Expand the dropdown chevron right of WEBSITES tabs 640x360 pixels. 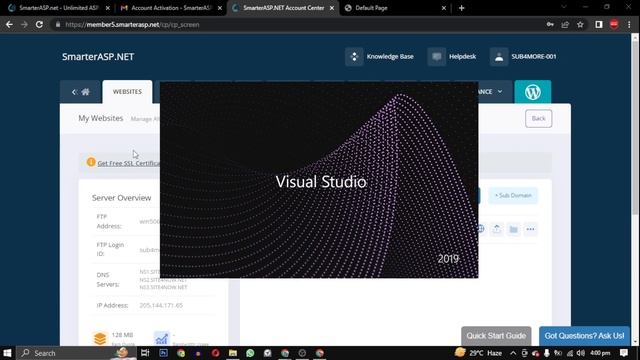click(x=500, y=92)
